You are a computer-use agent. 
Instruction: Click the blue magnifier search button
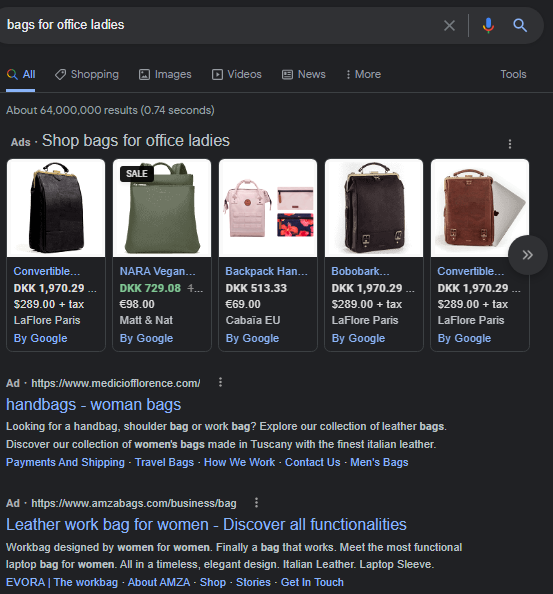coord(520,26)
